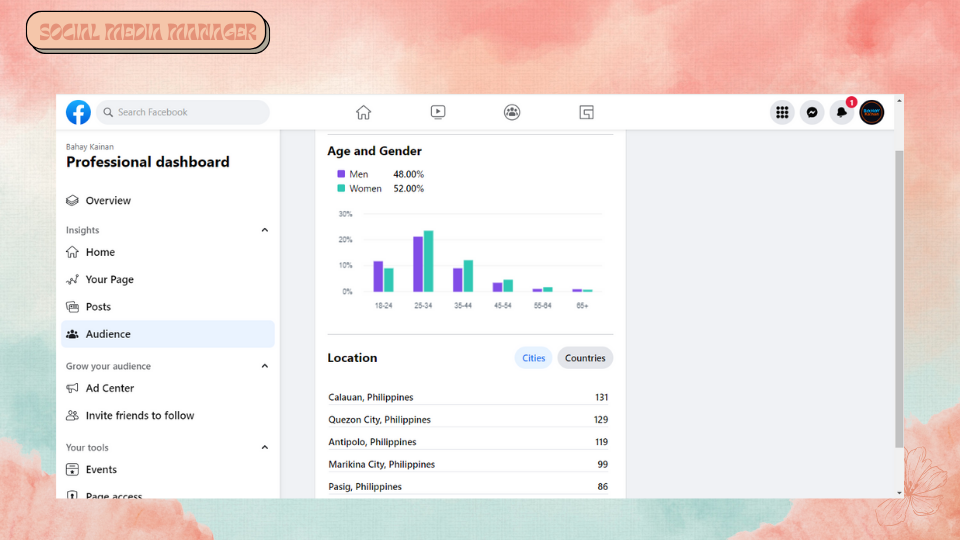960x540 pixels.
Task: Click the search magnifier icon
Action: coord(108,112)
